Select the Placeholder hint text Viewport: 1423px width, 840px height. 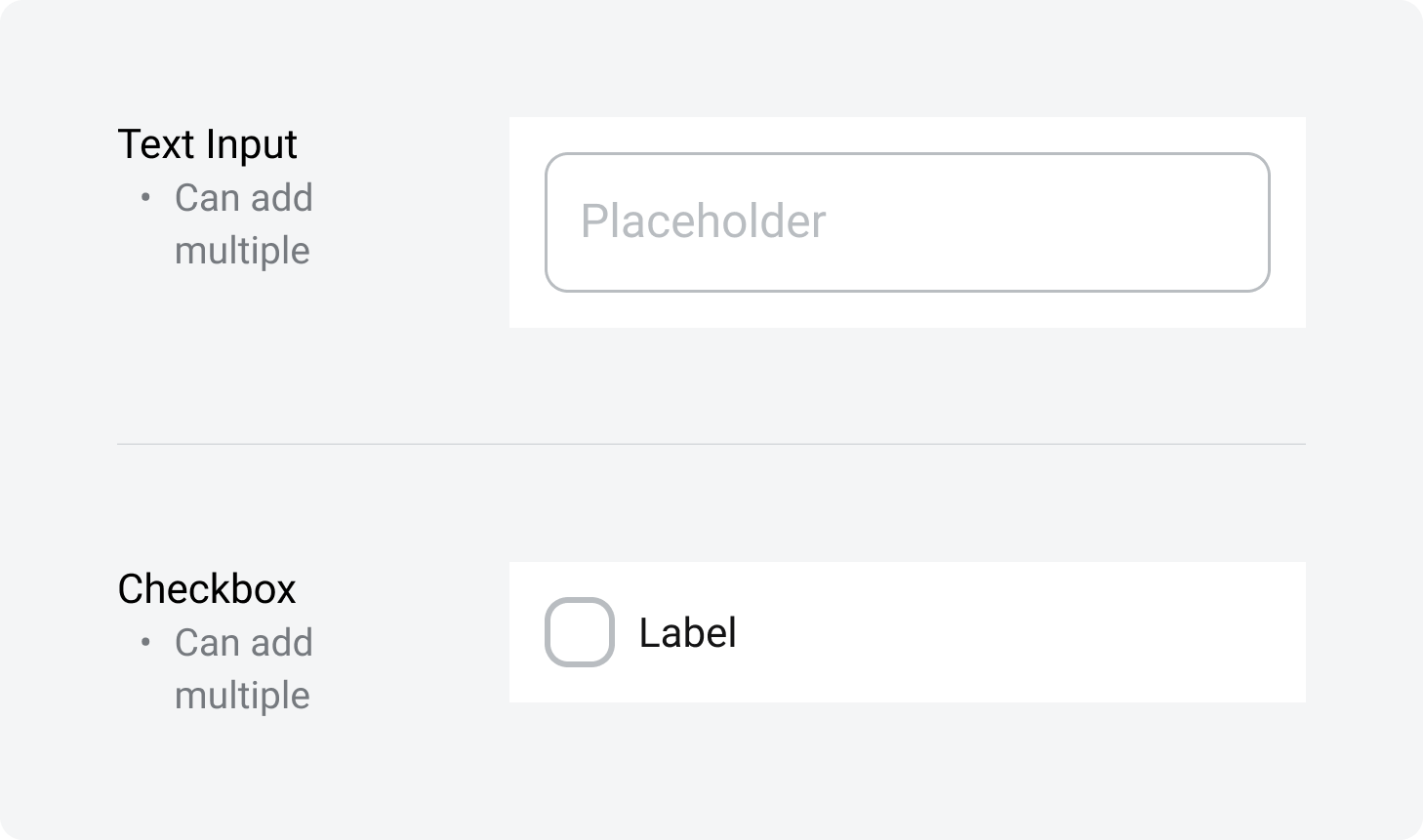point(703,221)
